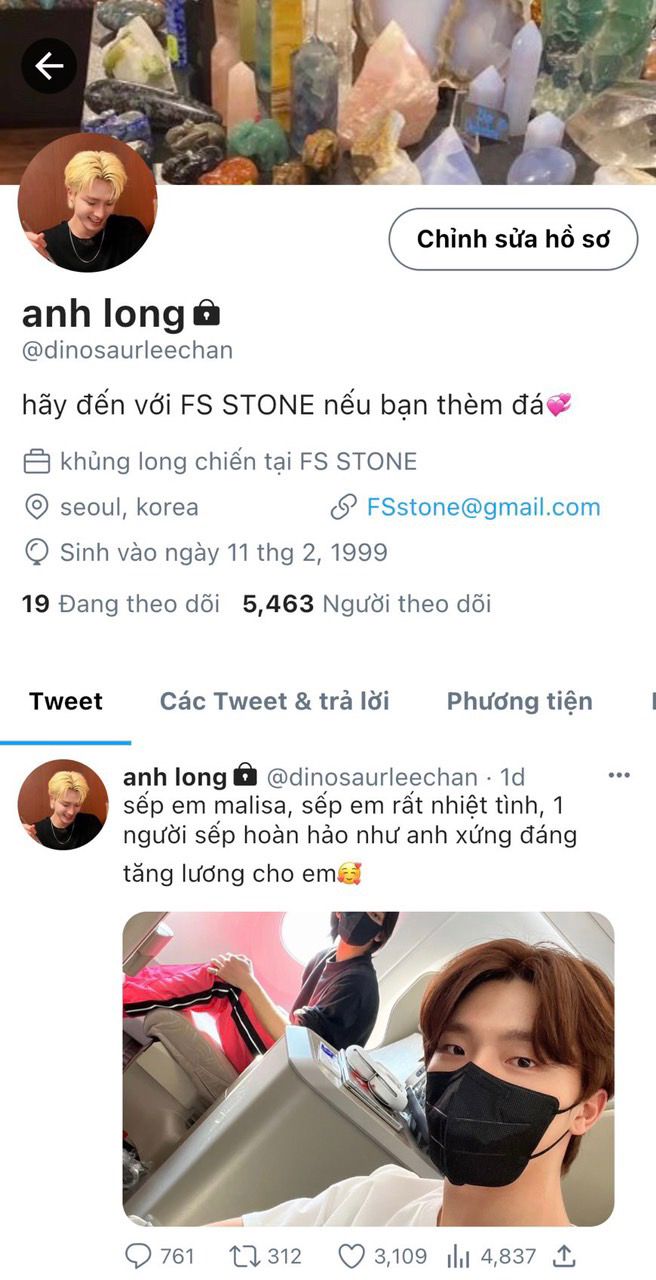Open the large profile avatar photo
Image resolution: width=656 pixels, height=1280 pixels.
87,203
